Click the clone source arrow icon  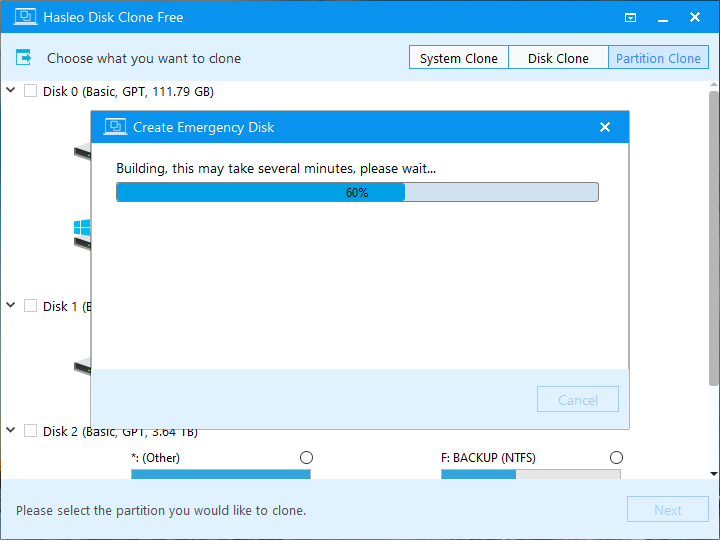click(x=23, y=57)
